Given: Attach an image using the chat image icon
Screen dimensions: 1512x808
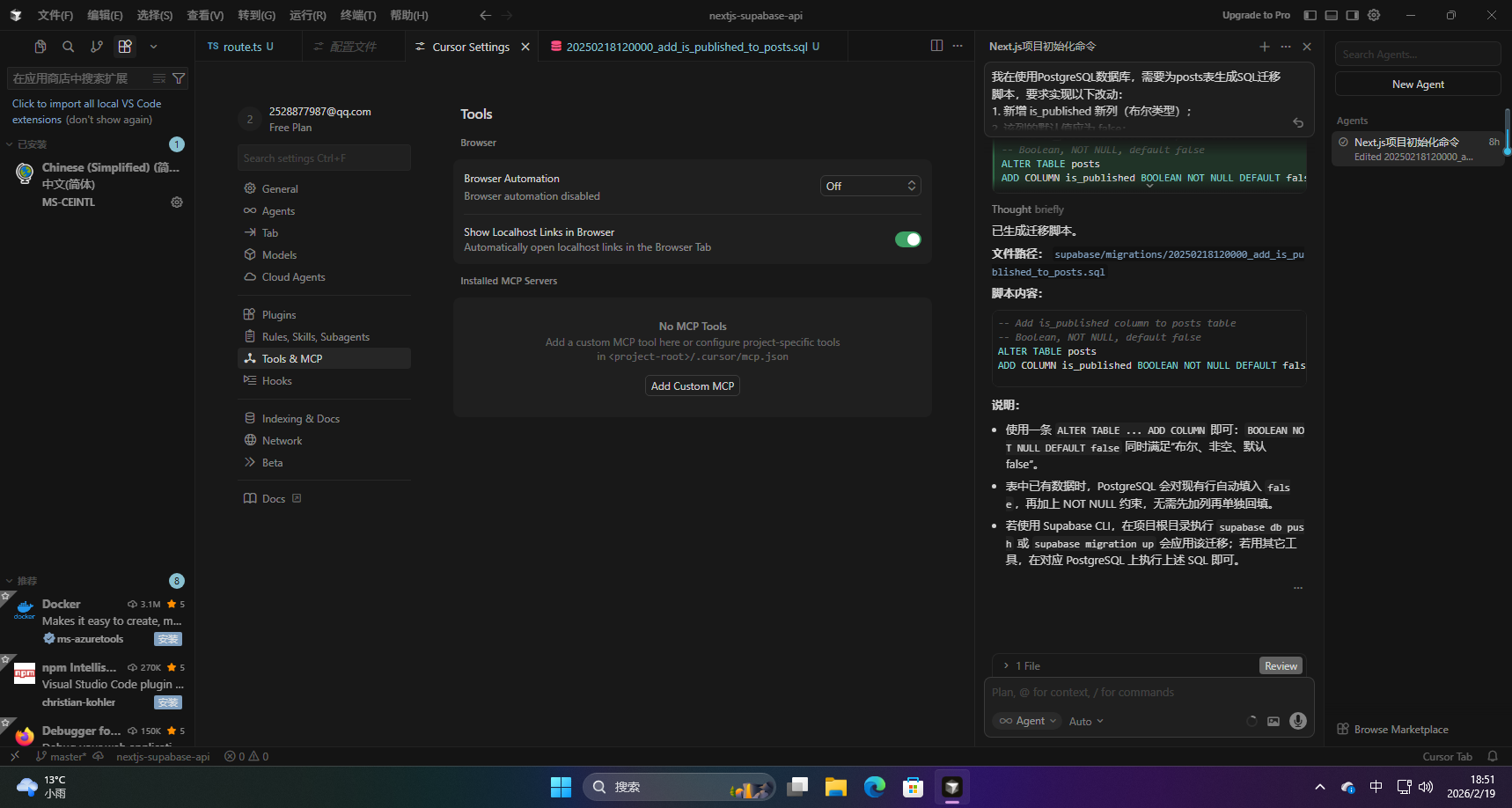Looking at the screenshot, I should point(1273,721).
